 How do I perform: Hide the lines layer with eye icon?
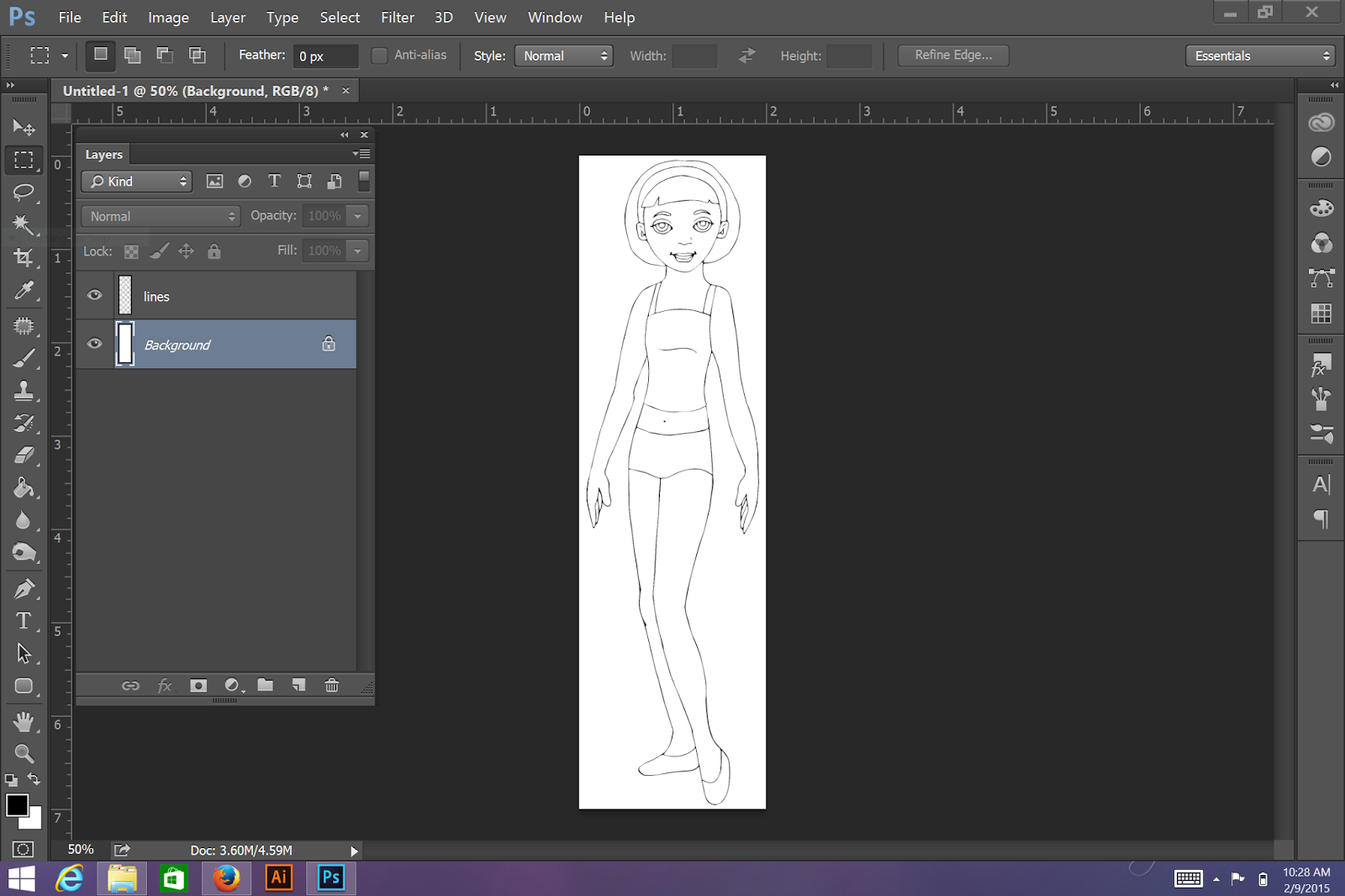(x=94, y=296)
